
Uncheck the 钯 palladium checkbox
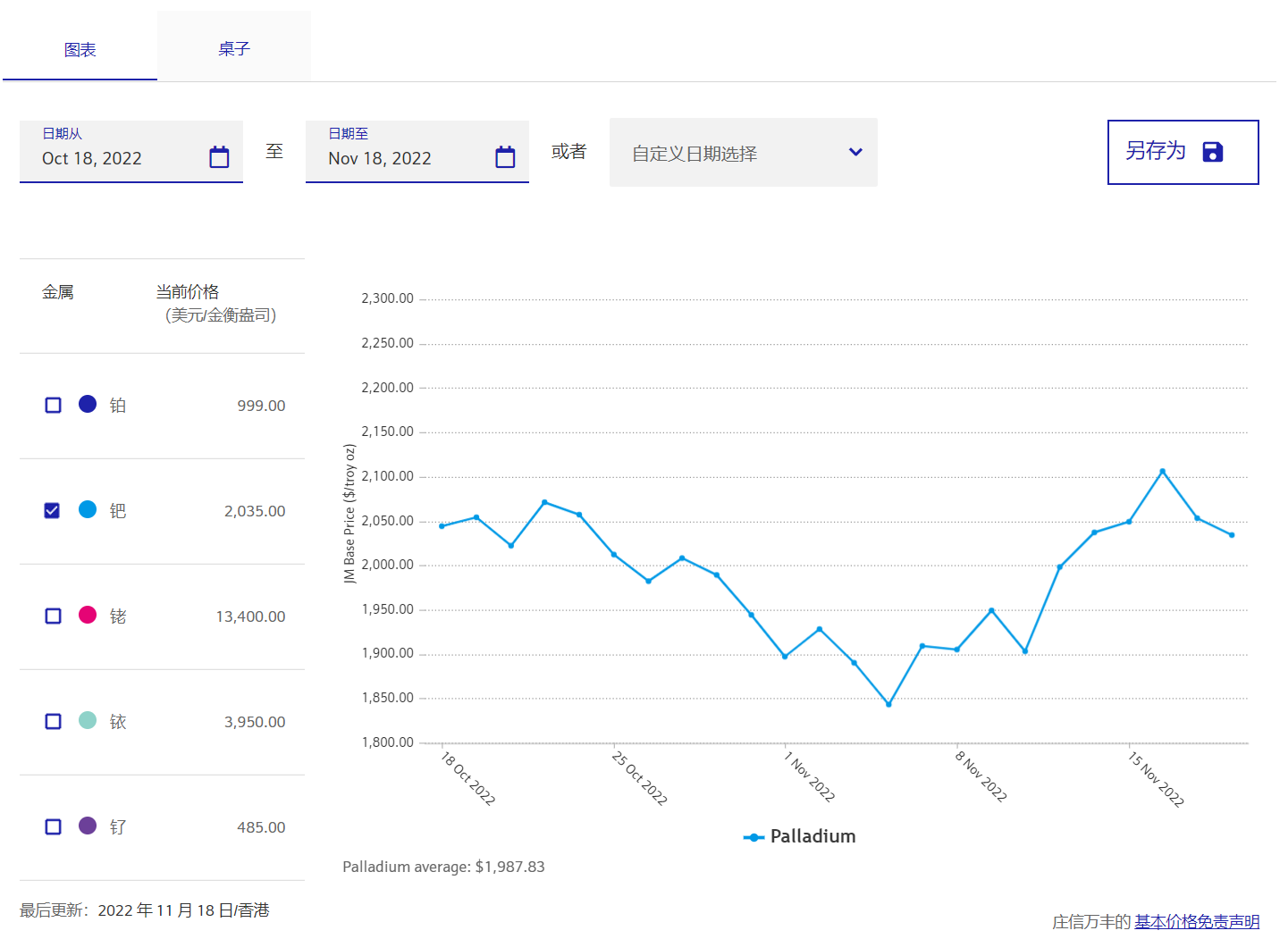pyautogui.click(x=53, y=510)
